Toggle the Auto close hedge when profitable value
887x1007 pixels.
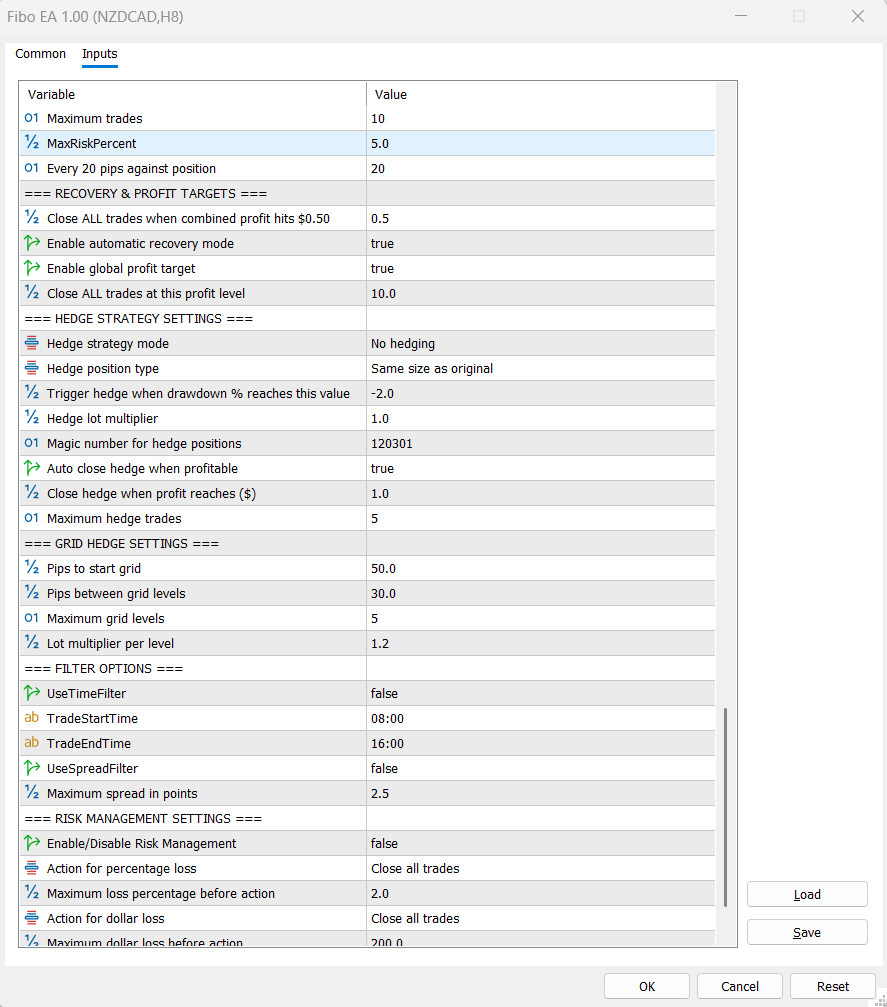pos(540,468)
